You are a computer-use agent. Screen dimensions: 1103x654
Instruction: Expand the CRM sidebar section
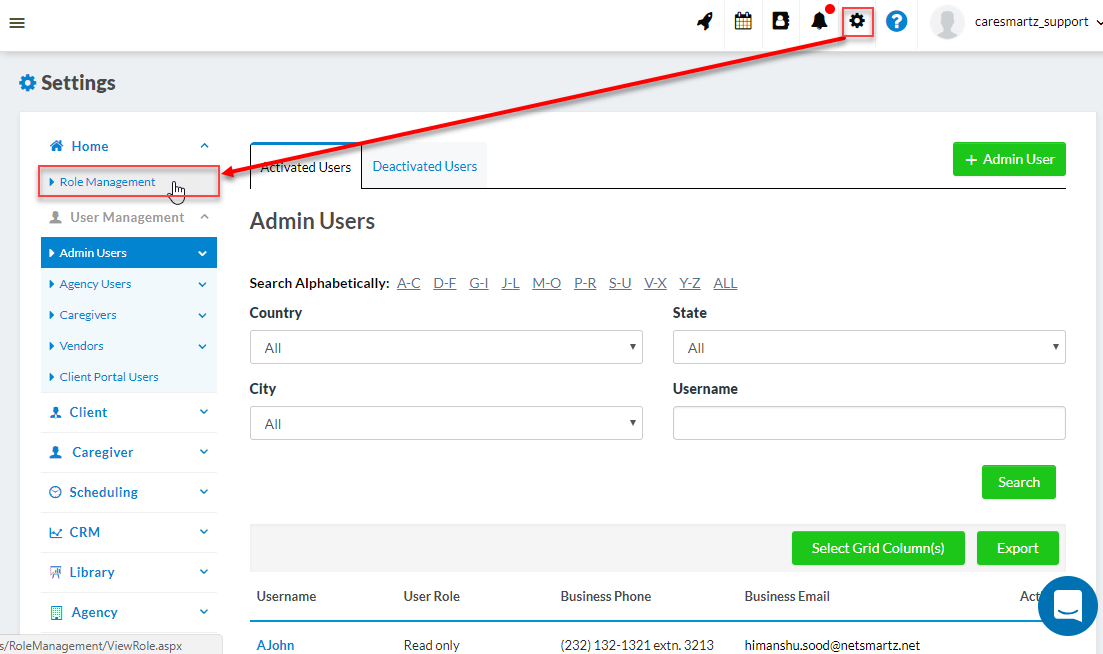pyautogui.click(x=128, y=532)
